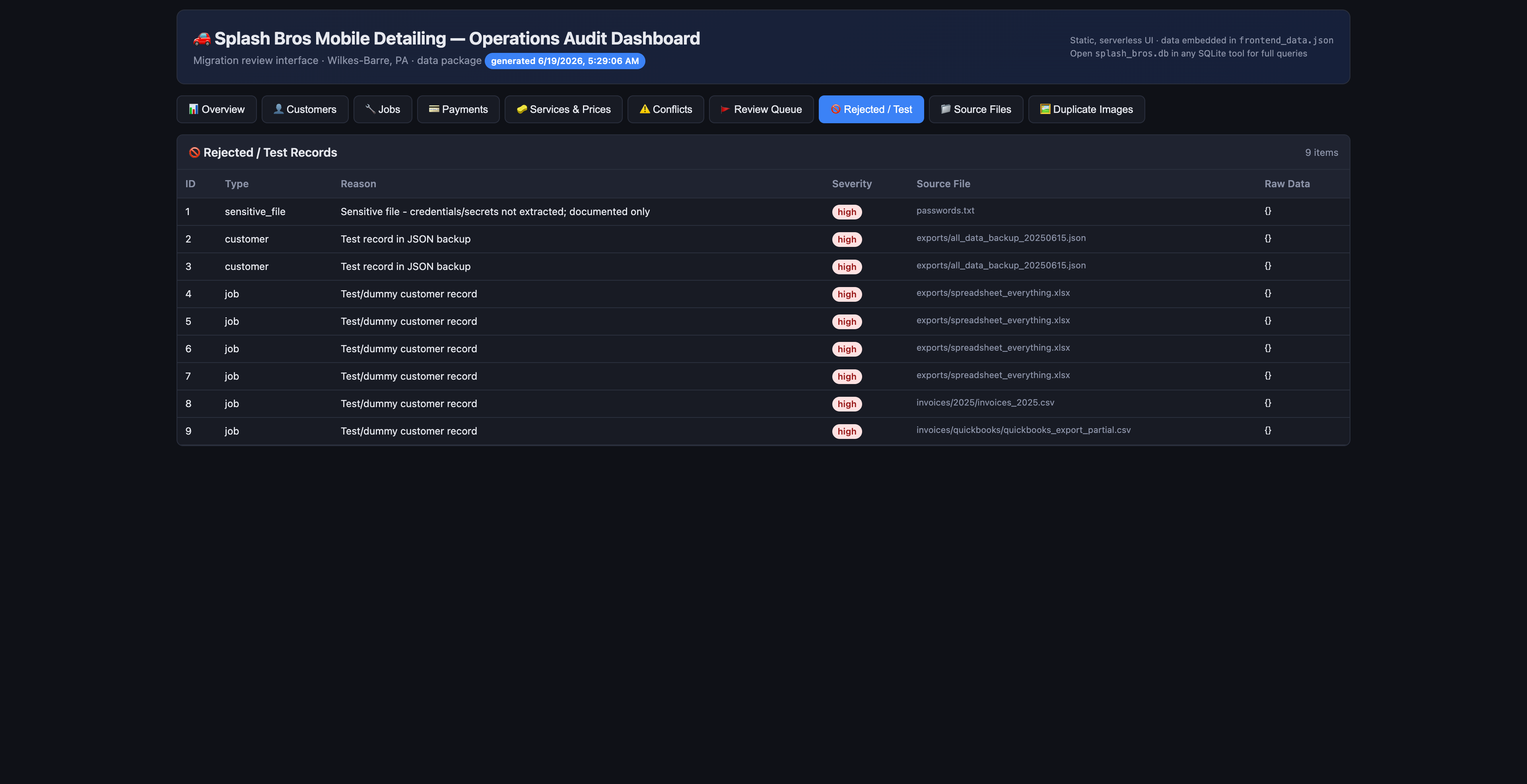Click the high severity badge for passwords.txt
The width and height of the screenshot is (1527, 784).
click(847, 212)
